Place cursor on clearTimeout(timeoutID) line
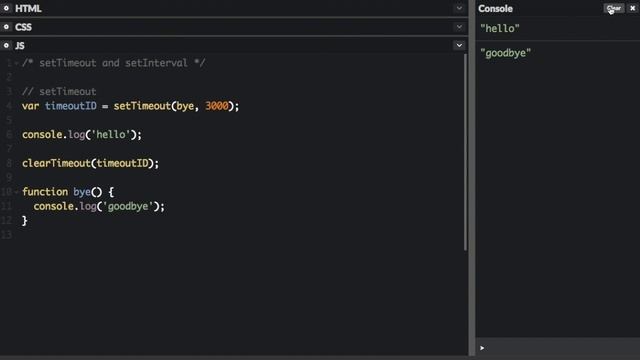640x360 pixels. point(90,163)
